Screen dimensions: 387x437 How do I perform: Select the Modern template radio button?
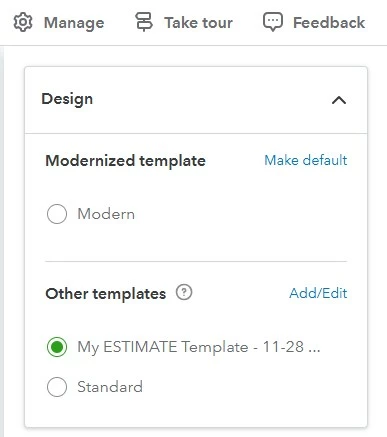[57, 214]
